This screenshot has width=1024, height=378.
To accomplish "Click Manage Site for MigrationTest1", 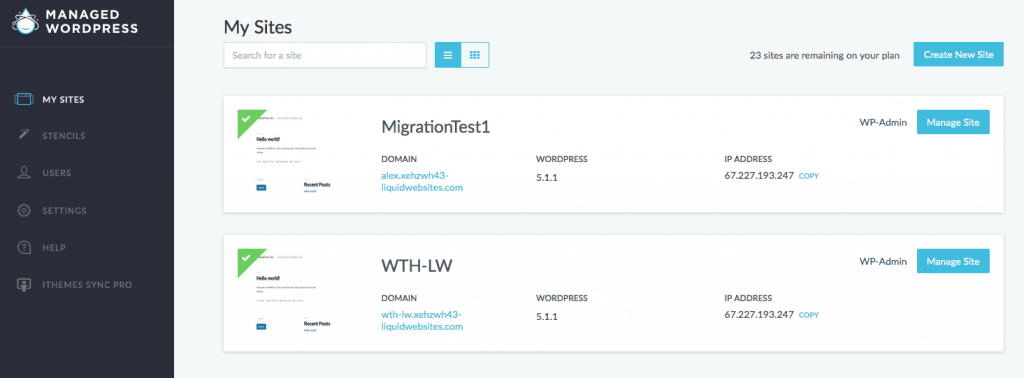I will click(x=953, y=122).
